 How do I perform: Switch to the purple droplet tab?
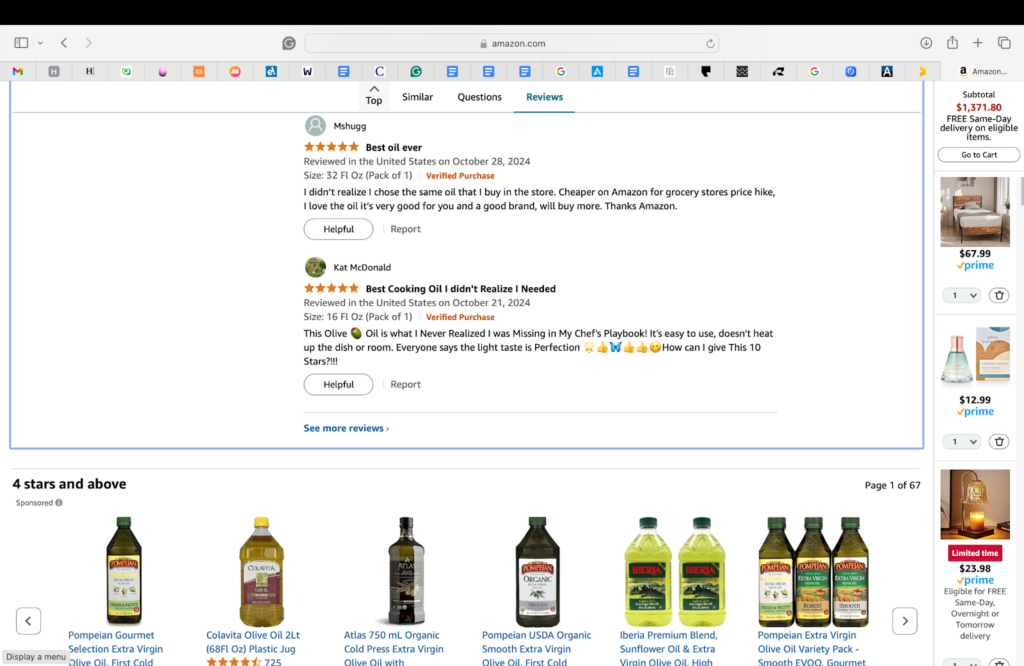tap(163, 71)
